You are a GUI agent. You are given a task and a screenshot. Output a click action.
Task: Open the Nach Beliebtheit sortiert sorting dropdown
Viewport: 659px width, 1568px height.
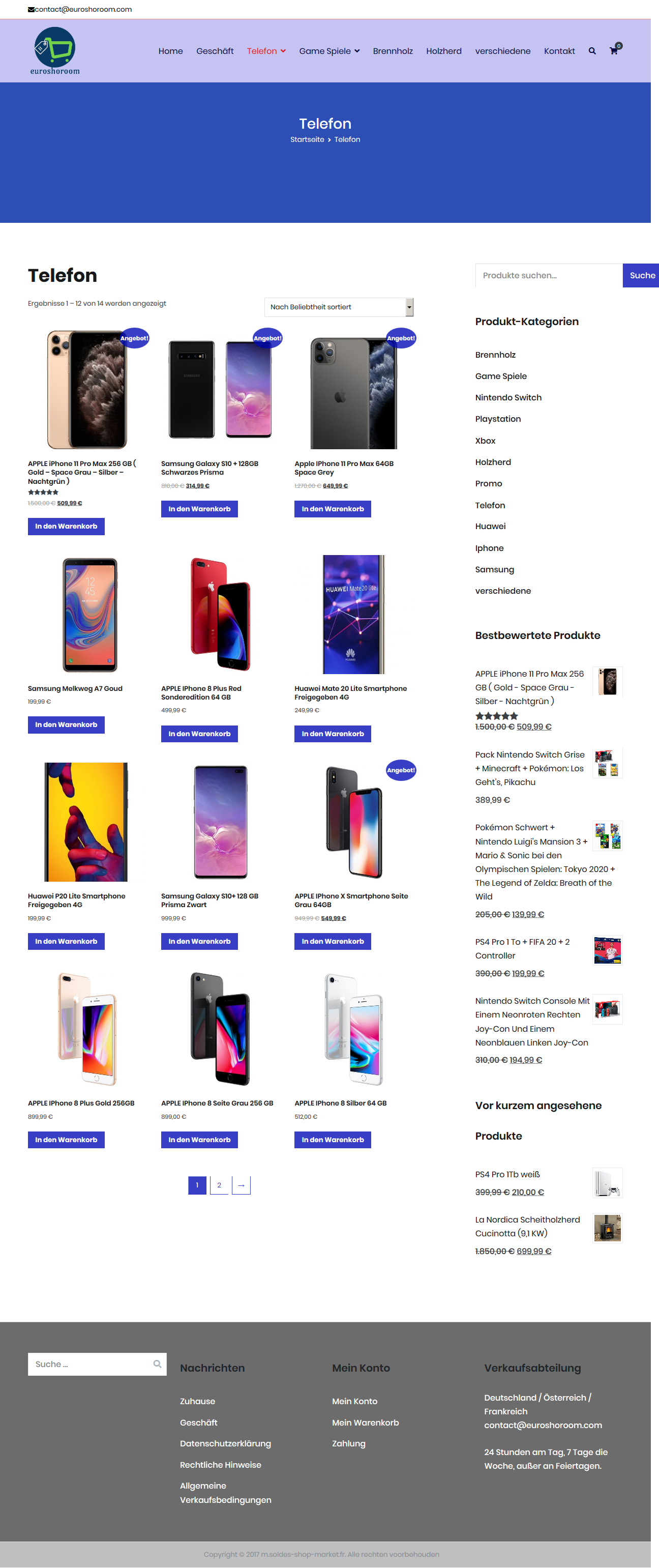(x=339, y=307)
